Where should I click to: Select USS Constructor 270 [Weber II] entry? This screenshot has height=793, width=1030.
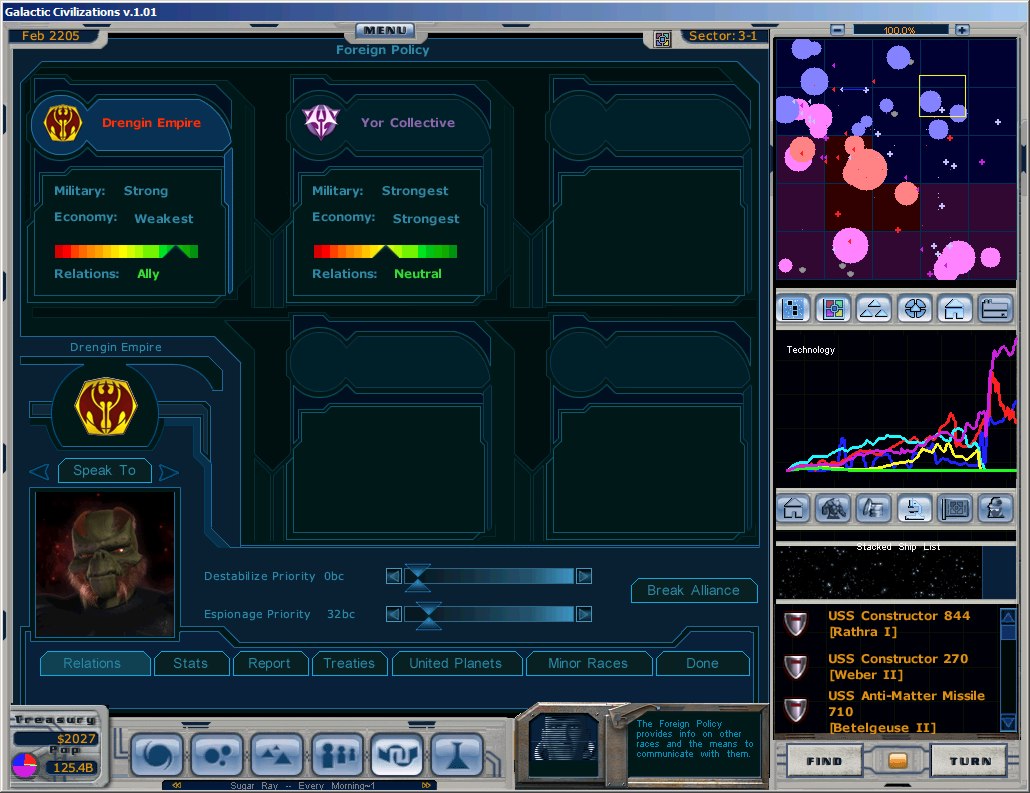[x=897, y=666]
